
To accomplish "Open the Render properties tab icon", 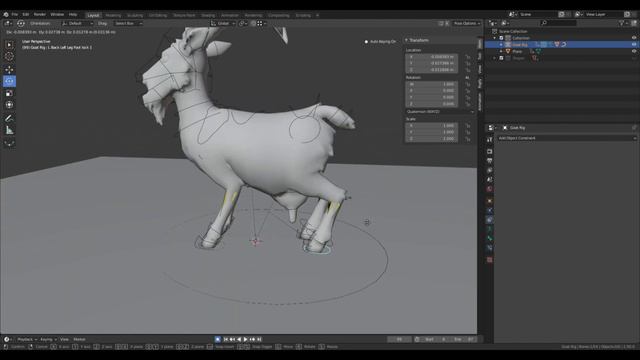I will 489,151.
